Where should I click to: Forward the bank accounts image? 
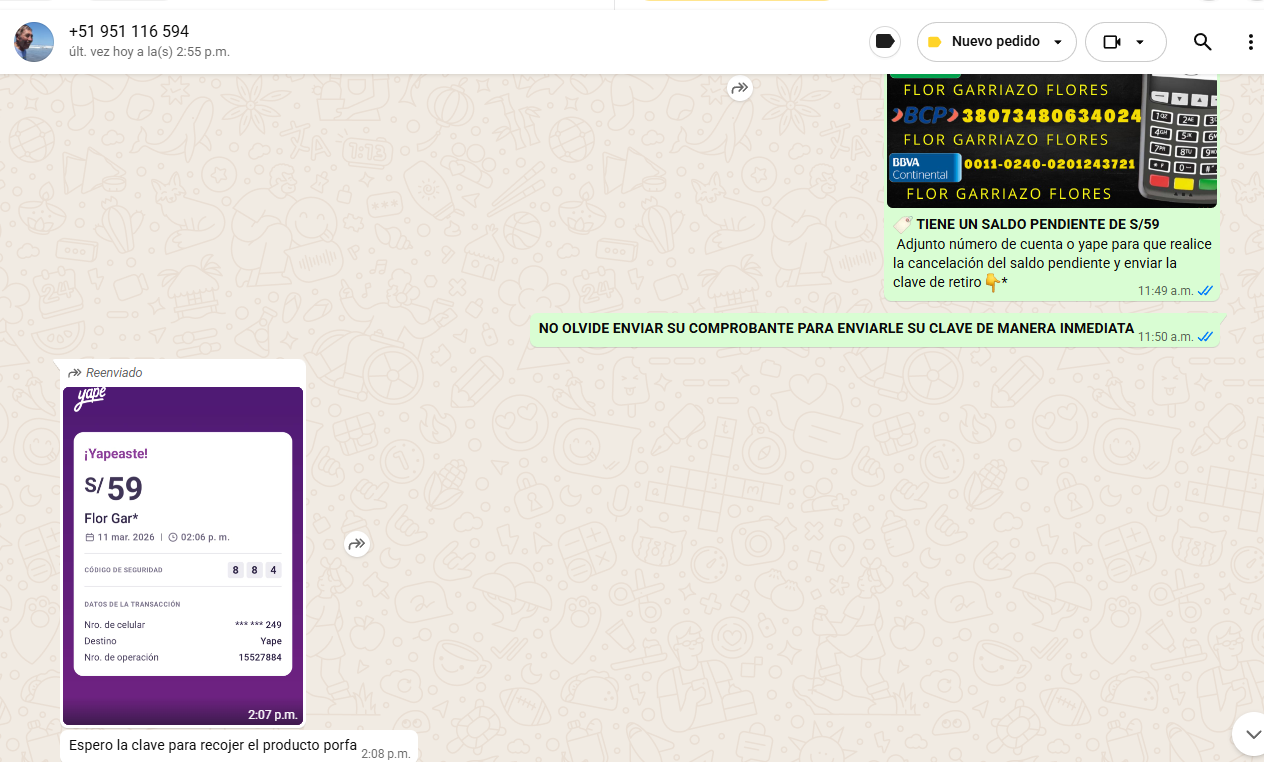click(739, 88)
